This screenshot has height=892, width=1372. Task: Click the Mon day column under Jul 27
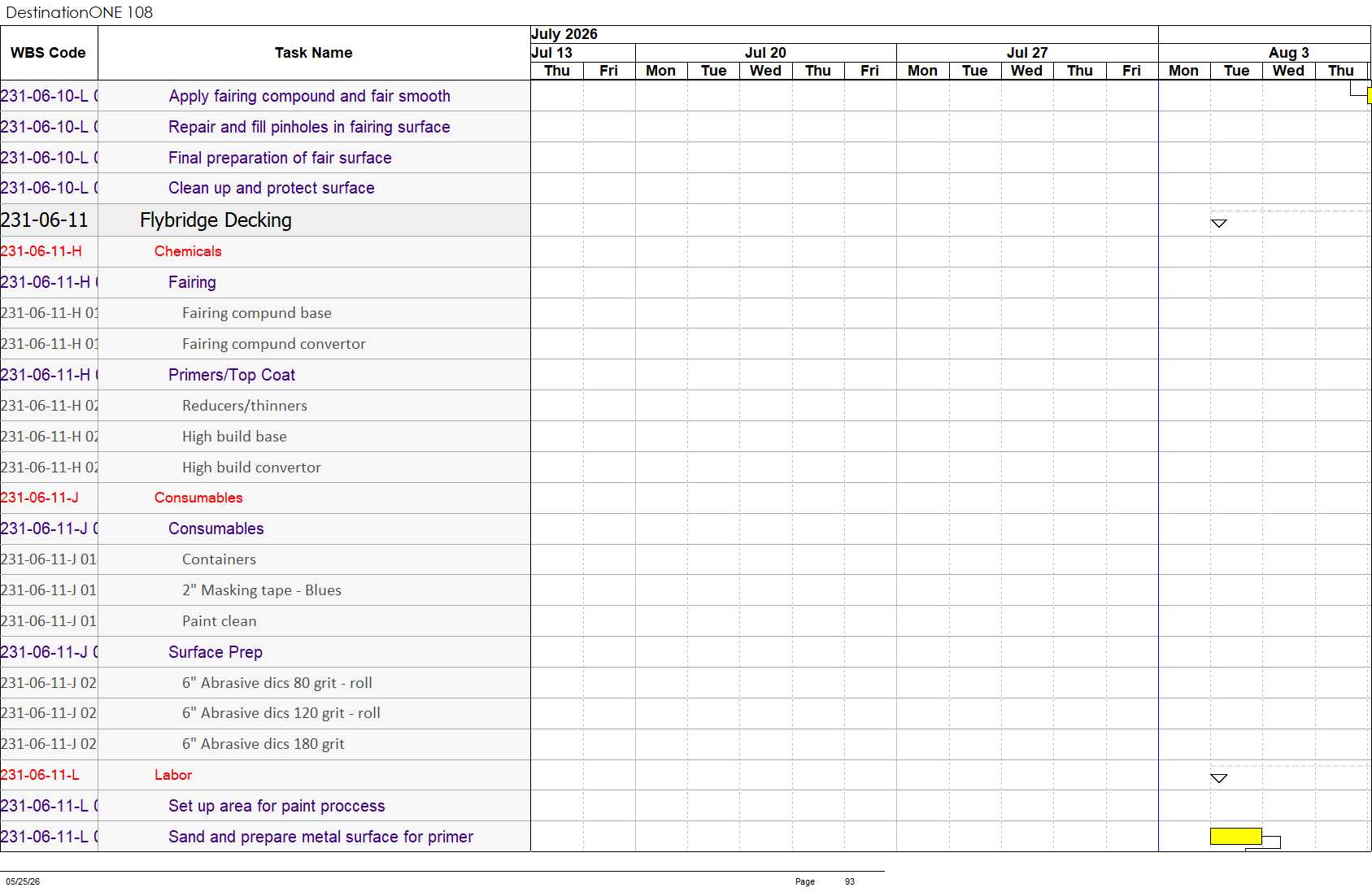tap(922, 71)
